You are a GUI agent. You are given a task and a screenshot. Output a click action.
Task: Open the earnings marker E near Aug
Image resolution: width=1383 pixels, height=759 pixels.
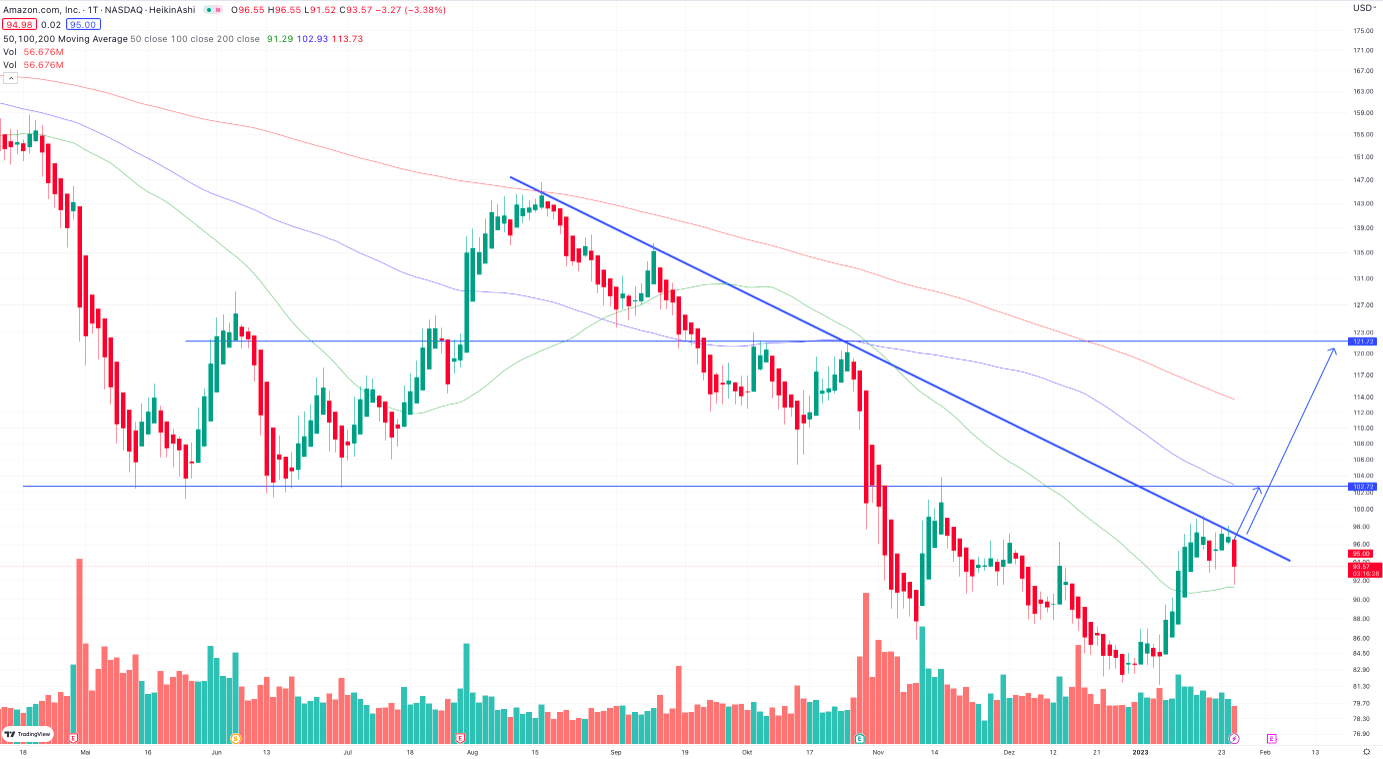[459, 738]
